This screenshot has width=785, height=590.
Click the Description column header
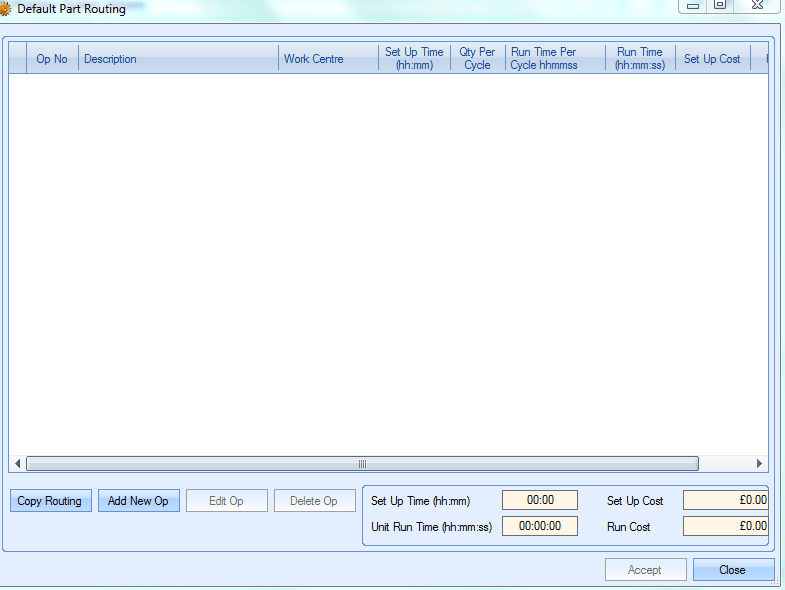178,59
